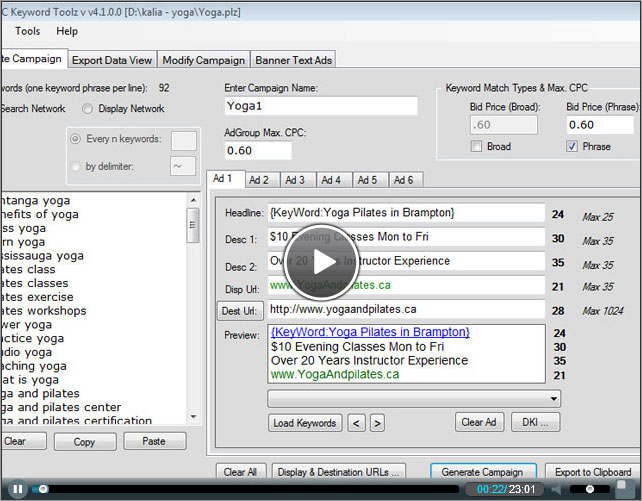642x501 pixels.
Task: Click the Campaign Name field containing Yoga1
Action: (x=321, y=106)
